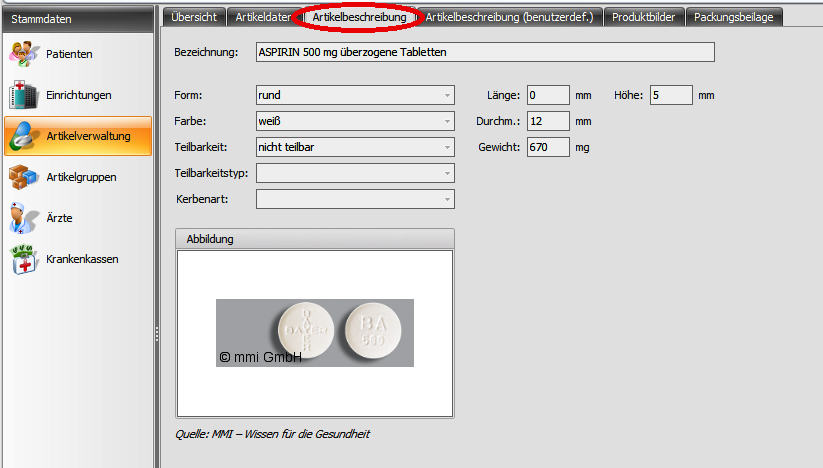This screenshot has height=468, width=823.
Task: Open the empty Teilbarkeitstyp dropdown
Action: (x=355, y=173)
